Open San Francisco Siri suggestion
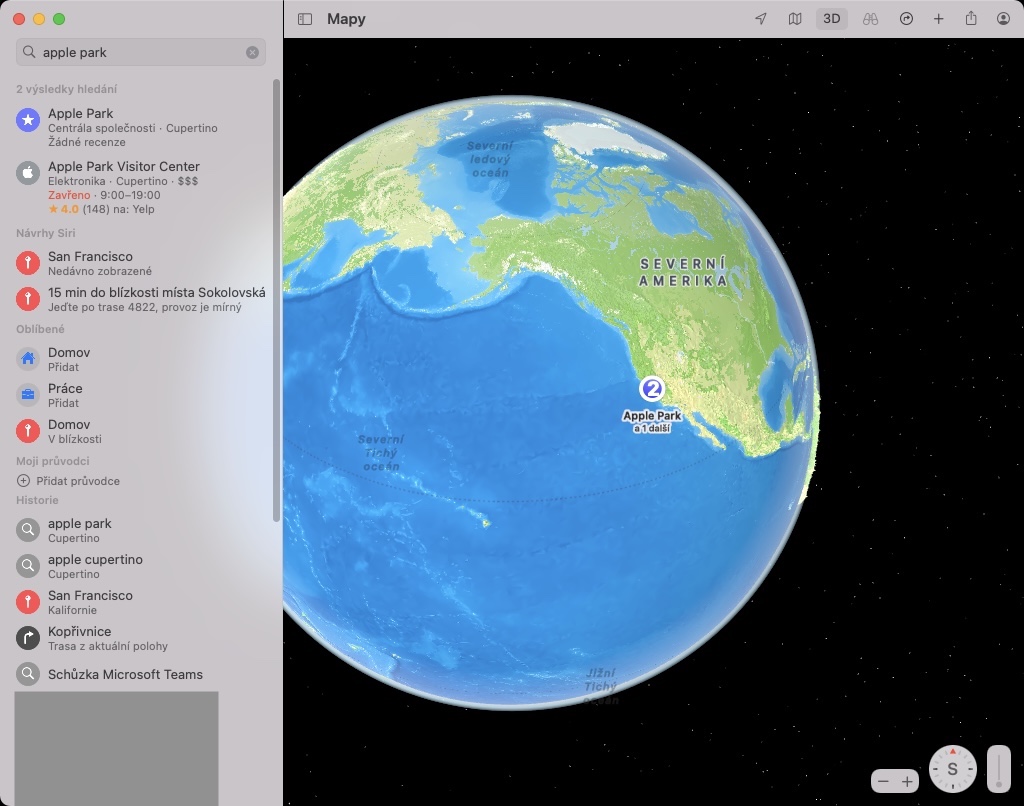 pyautogui.click(x=140, y=263)
